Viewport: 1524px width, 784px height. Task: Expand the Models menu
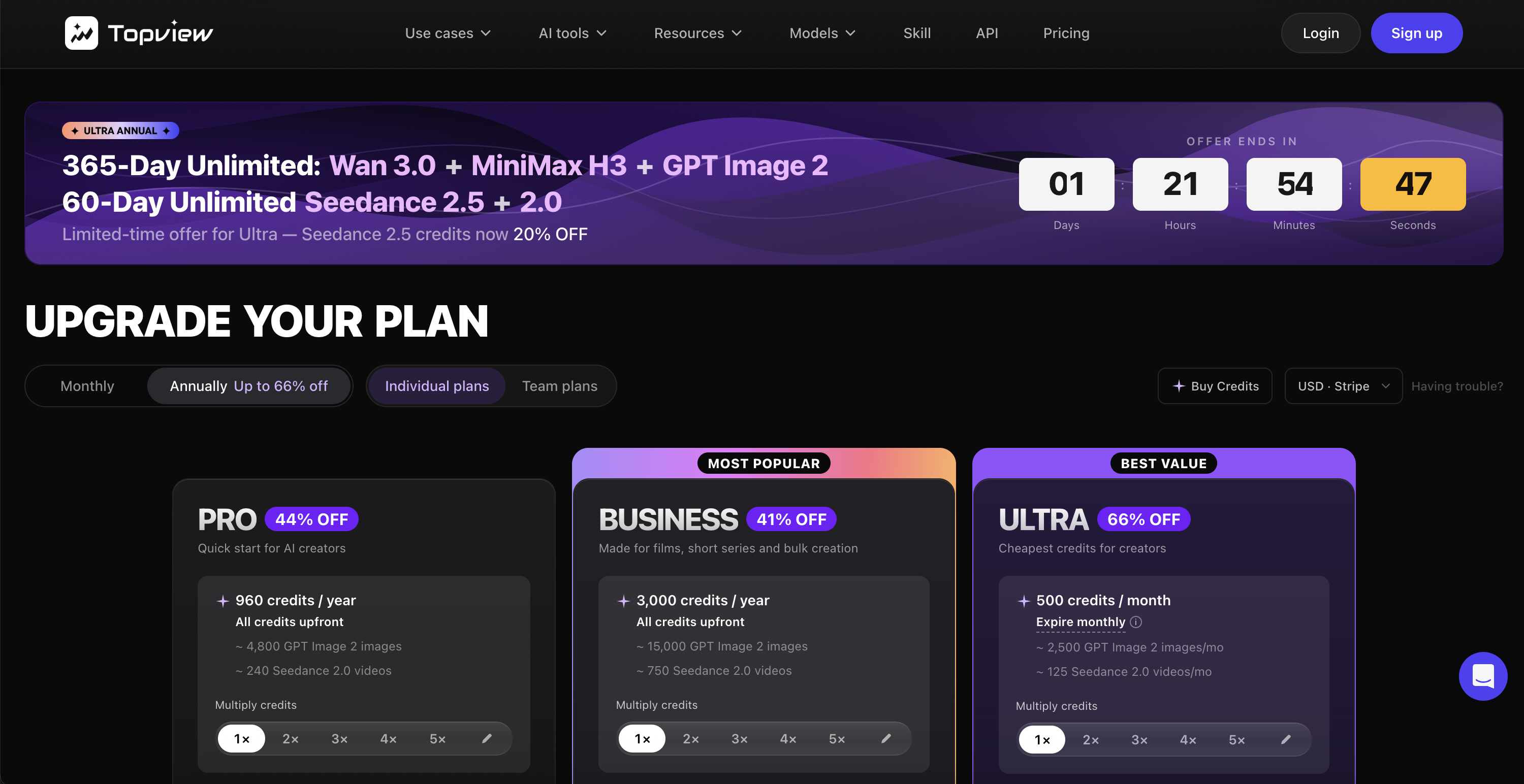[x=822, y=33]
